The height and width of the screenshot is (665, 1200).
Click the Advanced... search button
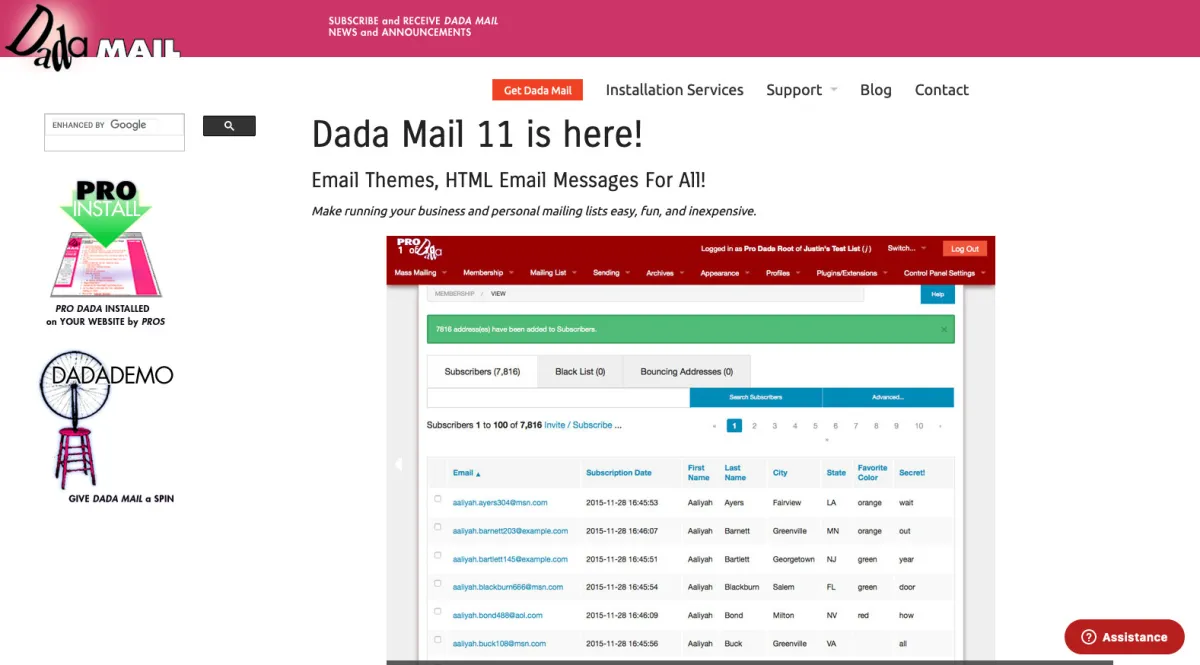[888, 397]
